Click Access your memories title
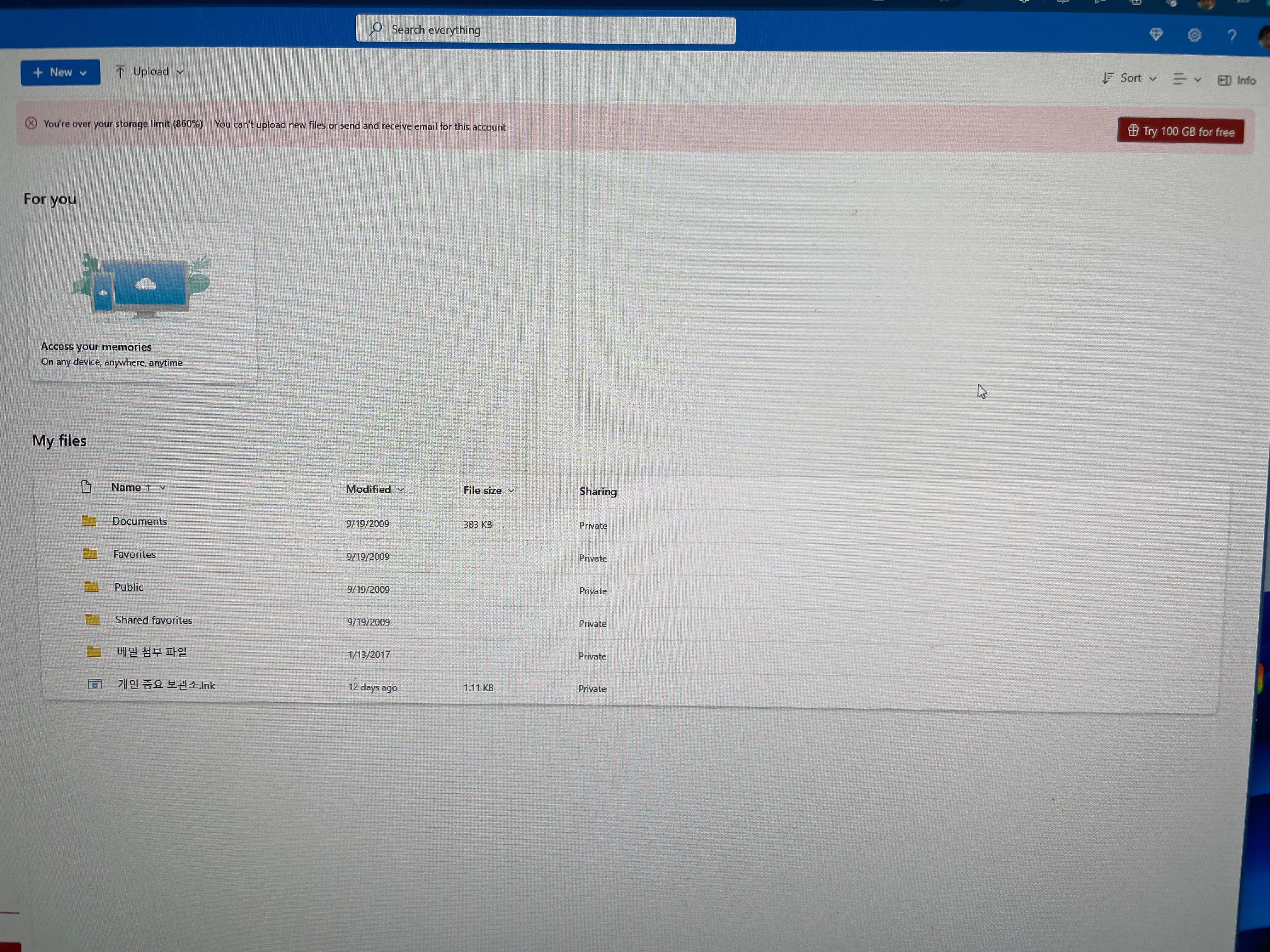The width and height of the screenshot is (1270, 952). [x=96, y=347]
